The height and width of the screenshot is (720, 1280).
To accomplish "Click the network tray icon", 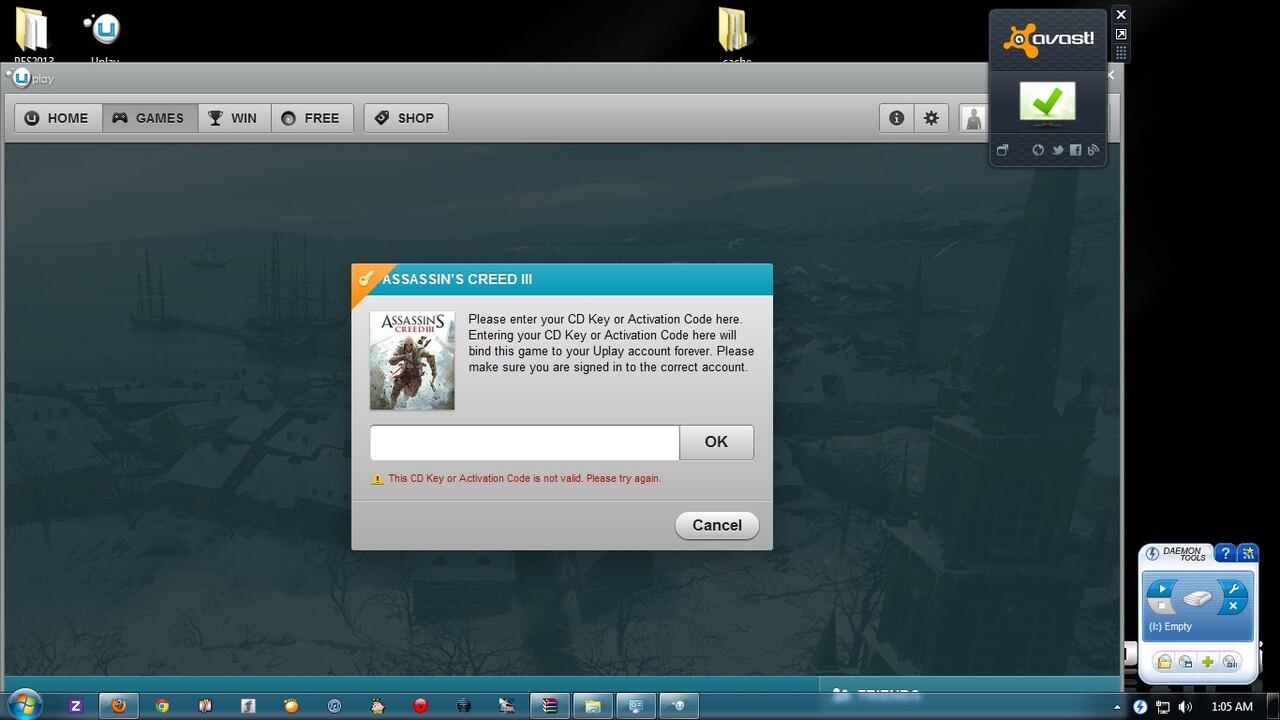I will coord(1164,707).
